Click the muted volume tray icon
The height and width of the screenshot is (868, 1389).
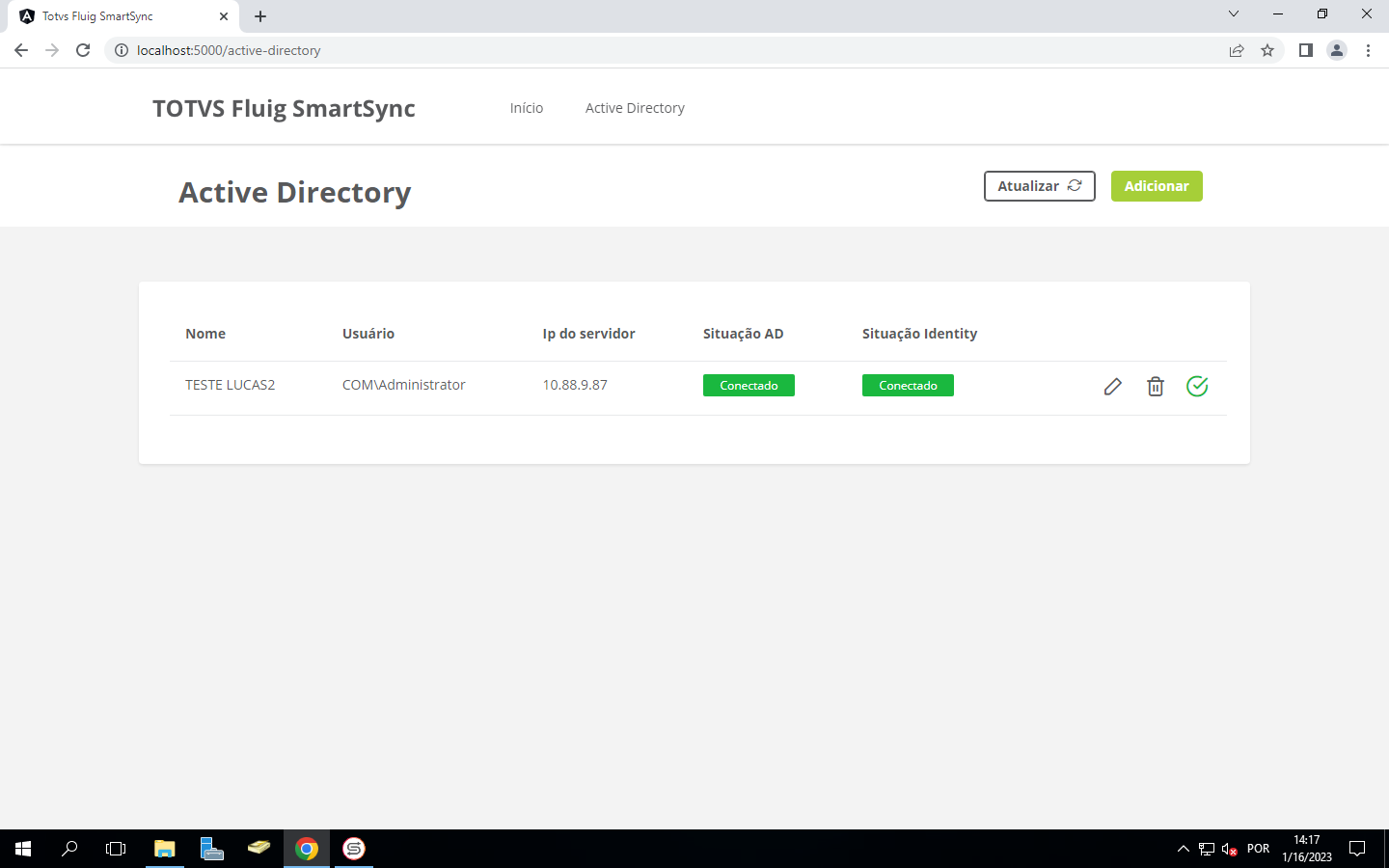(x=1230, y=849)
